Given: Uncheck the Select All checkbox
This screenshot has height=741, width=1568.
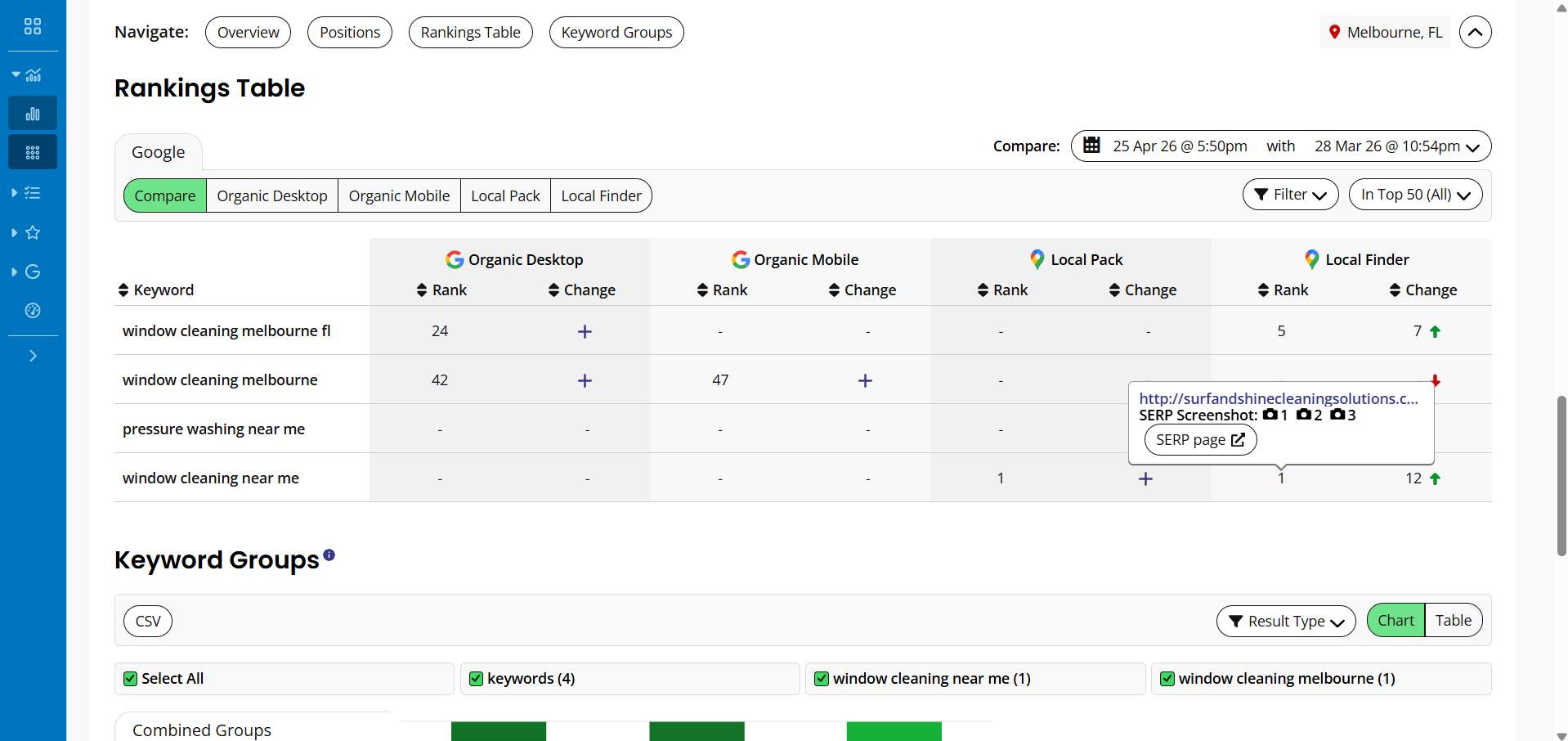Looking at the screenshot, I should click(x=130, y=679).
